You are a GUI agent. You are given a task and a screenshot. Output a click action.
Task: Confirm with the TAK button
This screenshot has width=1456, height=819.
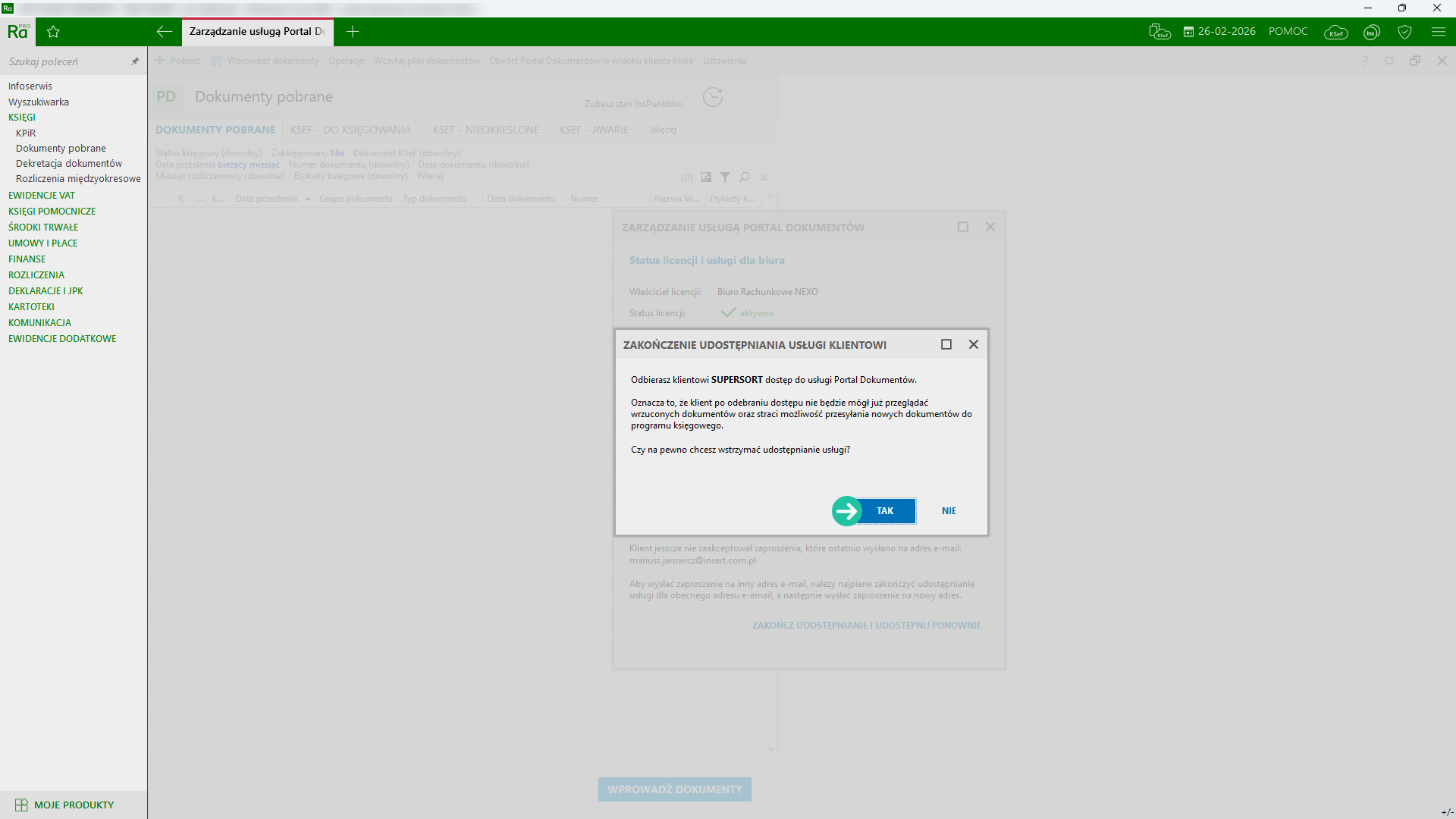885,511
